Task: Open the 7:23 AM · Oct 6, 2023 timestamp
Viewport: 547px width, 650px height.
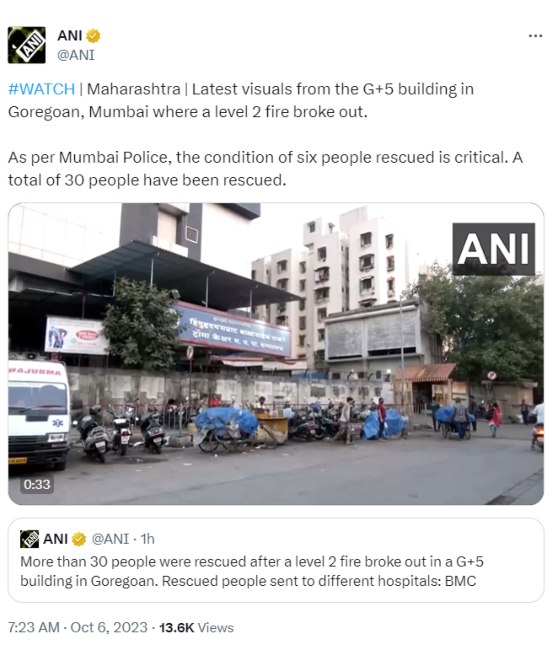Action: pos(78,627)
